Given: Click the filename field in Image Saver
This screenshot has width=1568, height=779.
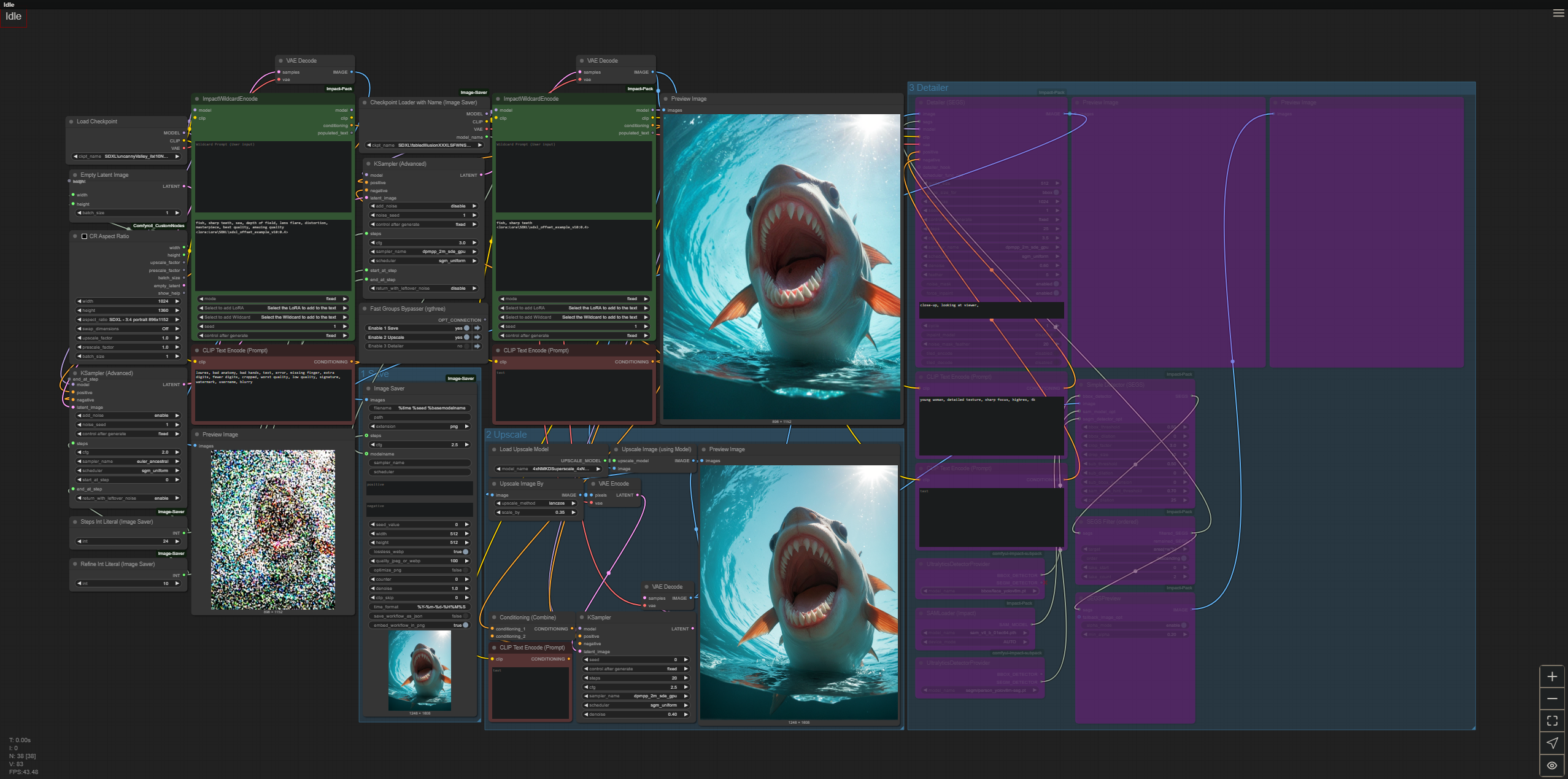Looking at the screenshot, I should tap(420, 408).
